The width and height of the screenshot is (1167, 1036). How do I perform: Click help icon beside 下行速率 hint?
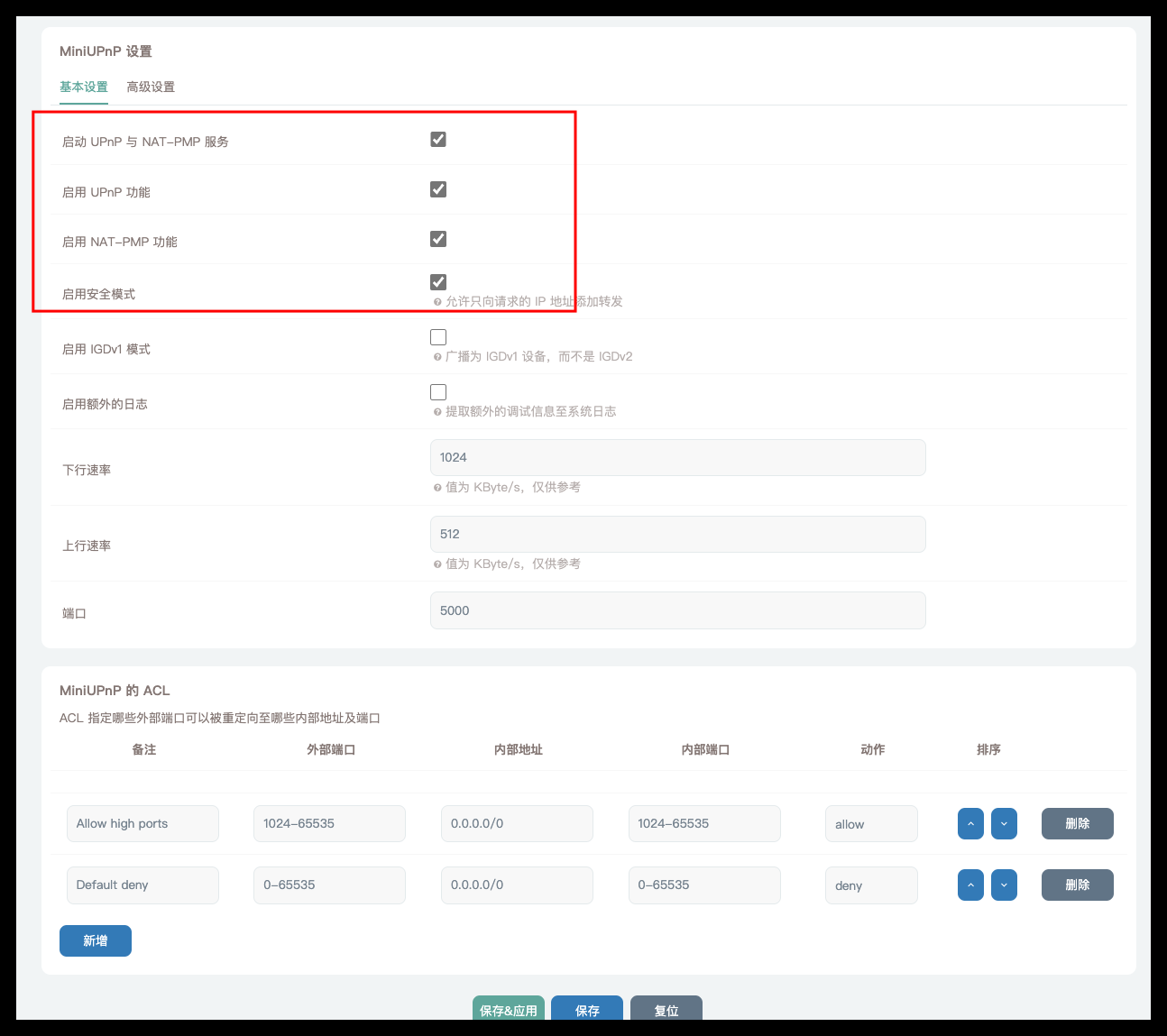pos(437,488)
